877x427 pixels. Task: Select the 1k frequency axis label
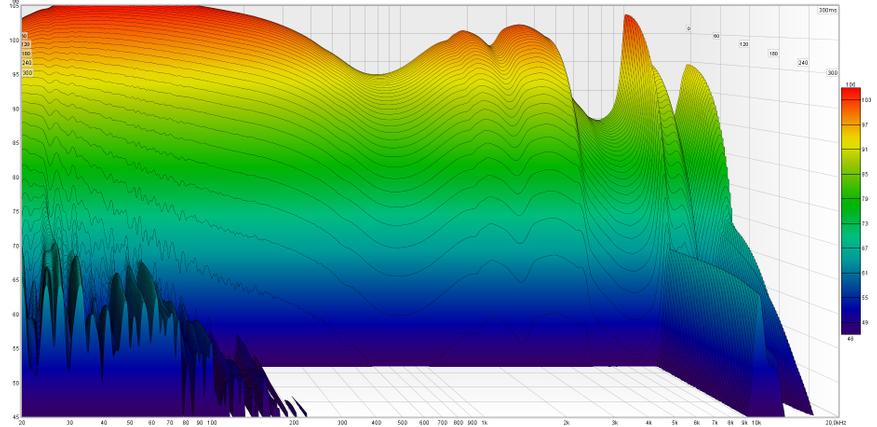coord(484,421)
